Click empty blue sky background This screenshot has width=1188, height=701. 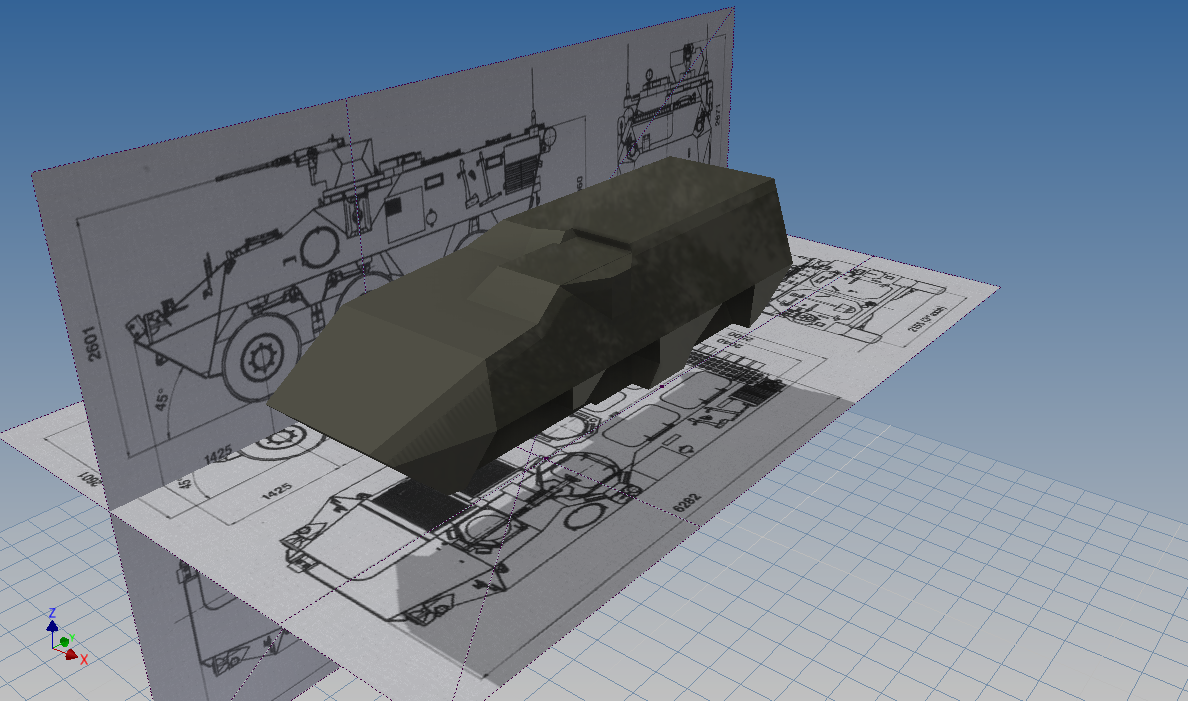click(950, 100)
